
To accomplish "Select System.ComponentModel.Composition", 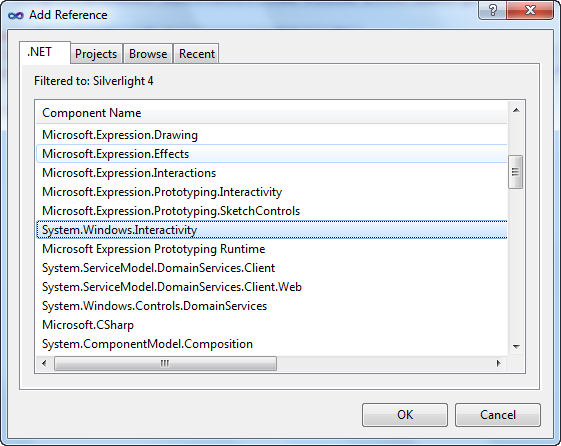I will coord(271,343).
